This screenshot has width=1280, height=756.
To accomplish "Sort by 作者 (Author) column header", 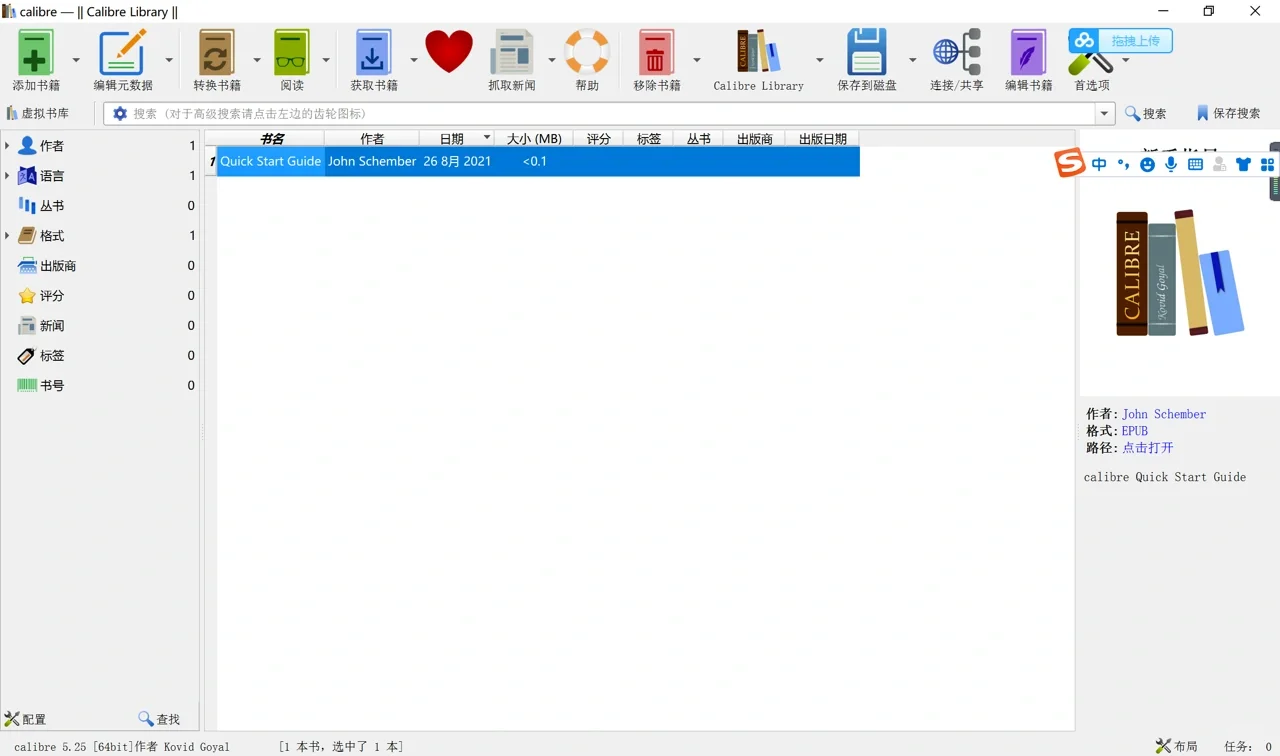I will click(x=371, y=139).
